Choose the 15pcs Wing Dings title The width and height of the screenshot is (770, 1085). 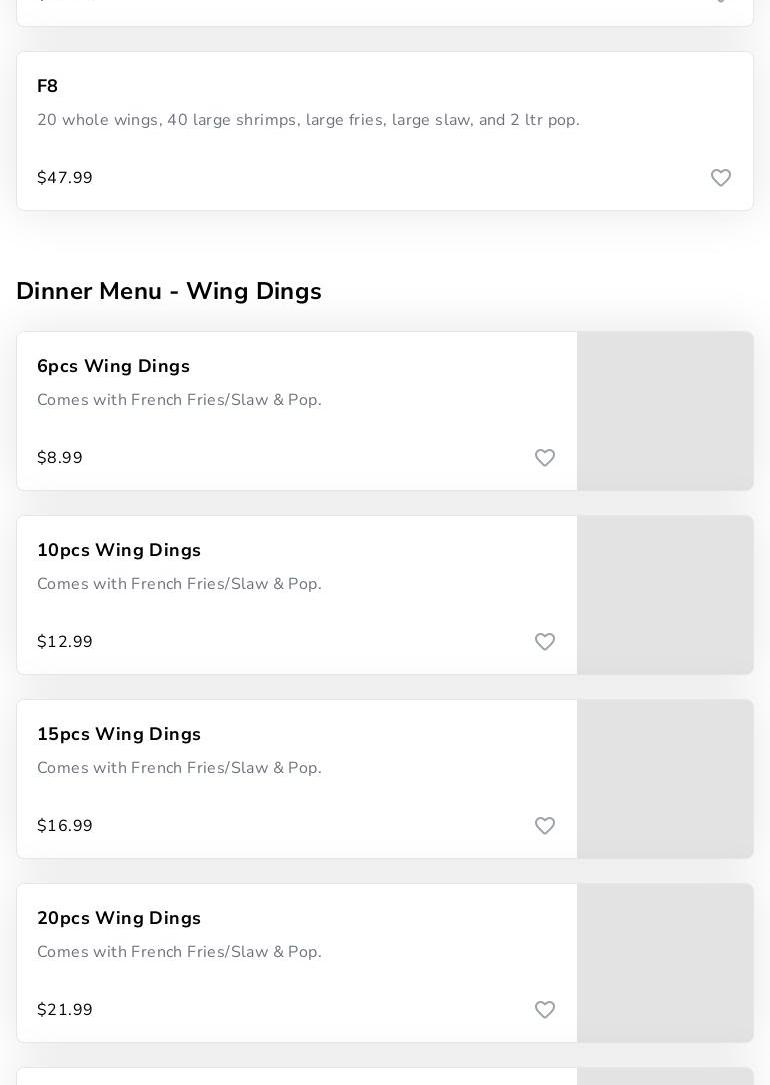pyautogui.click(x=119, y=735)
